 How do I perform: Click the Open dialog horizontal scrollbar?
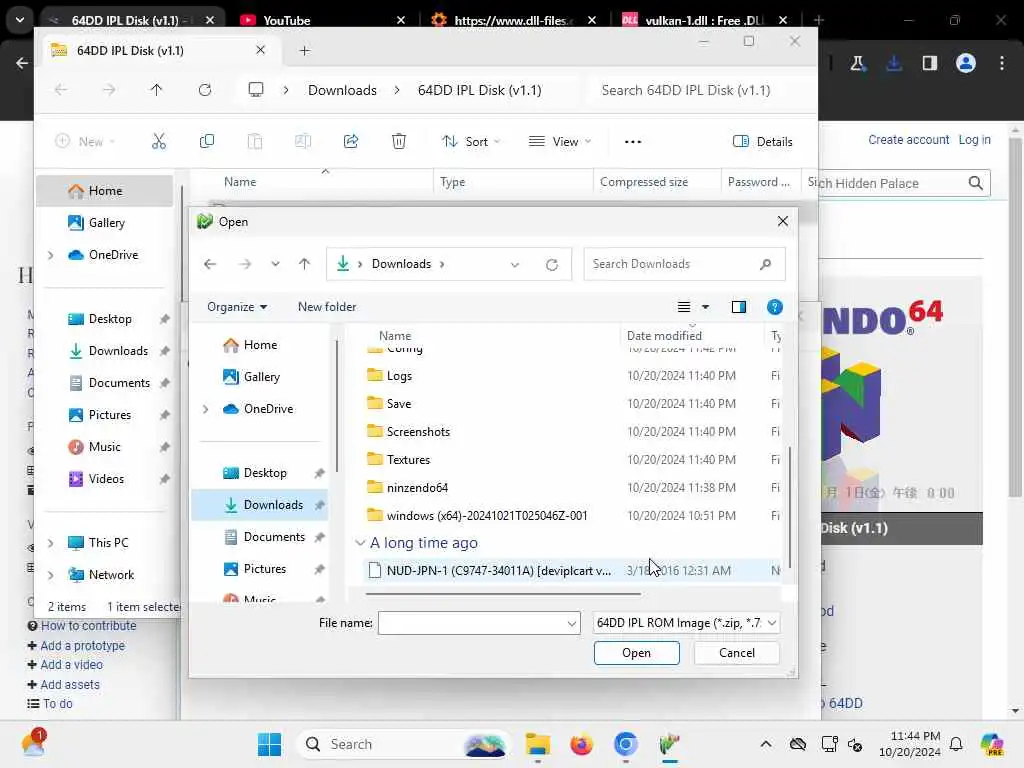tap(503, 594)
